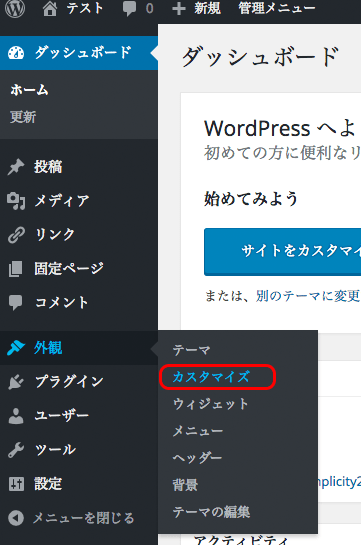Open the テスト site name link
Image resolution: width=361 pixels, height=545 pixels.
(x=85, y=8)
